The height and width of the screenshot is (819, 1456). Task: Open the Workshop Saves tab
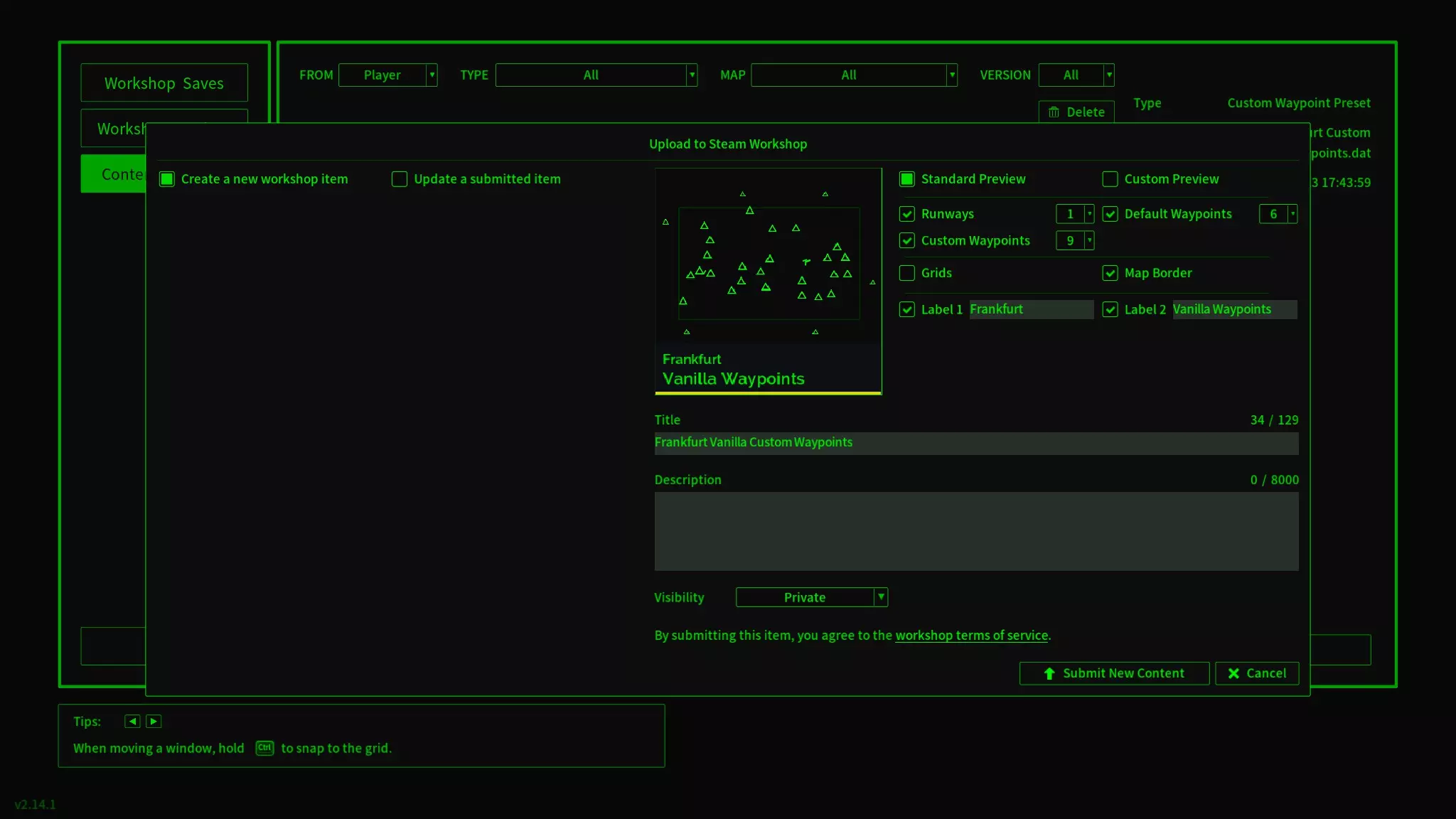(164, 83)
